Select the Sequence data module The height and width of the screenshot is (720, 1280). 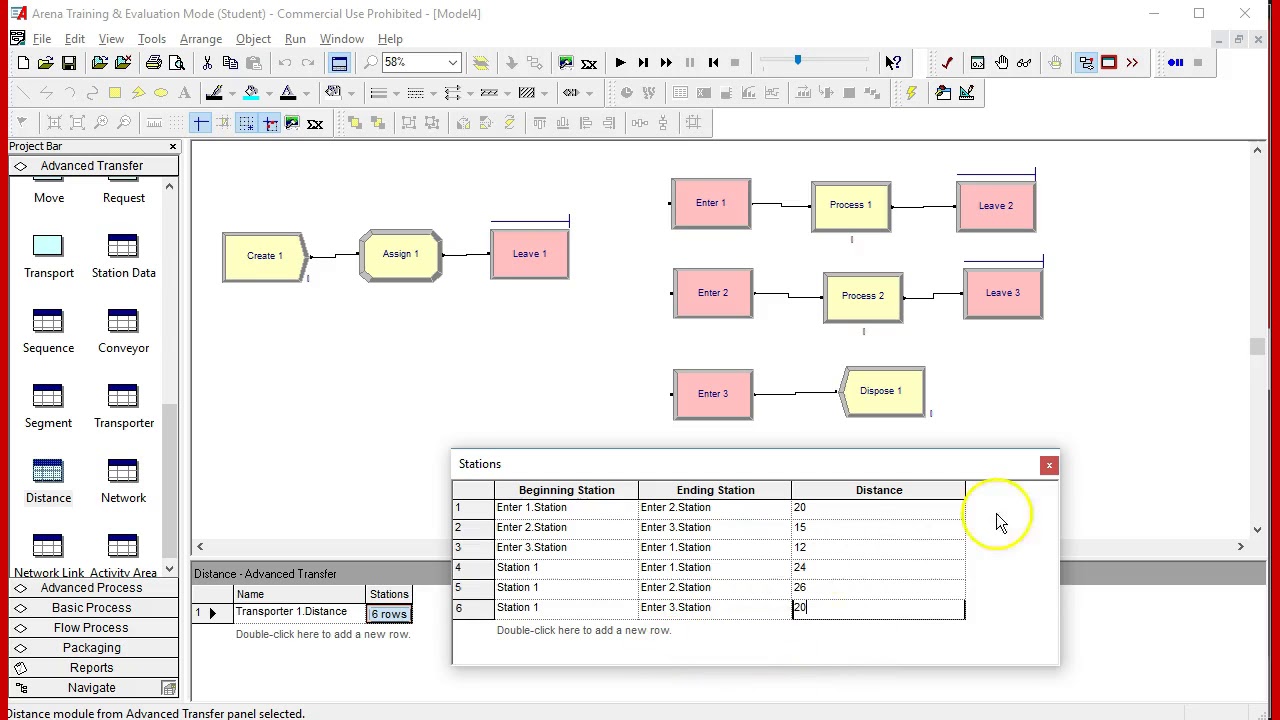[48, 330]
